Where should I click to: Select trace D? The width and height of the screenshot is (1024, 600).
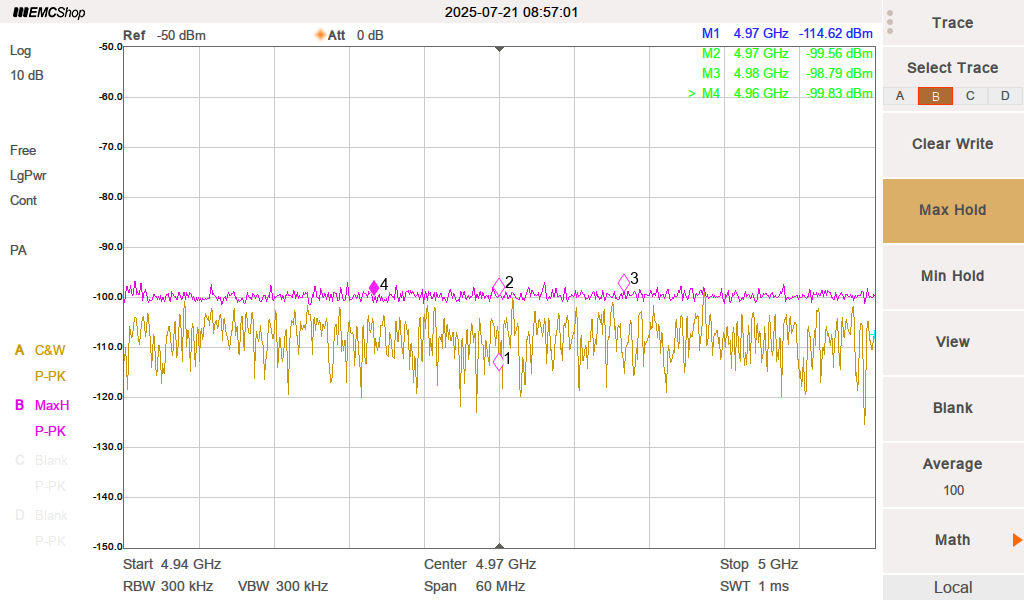point(1005,96)
